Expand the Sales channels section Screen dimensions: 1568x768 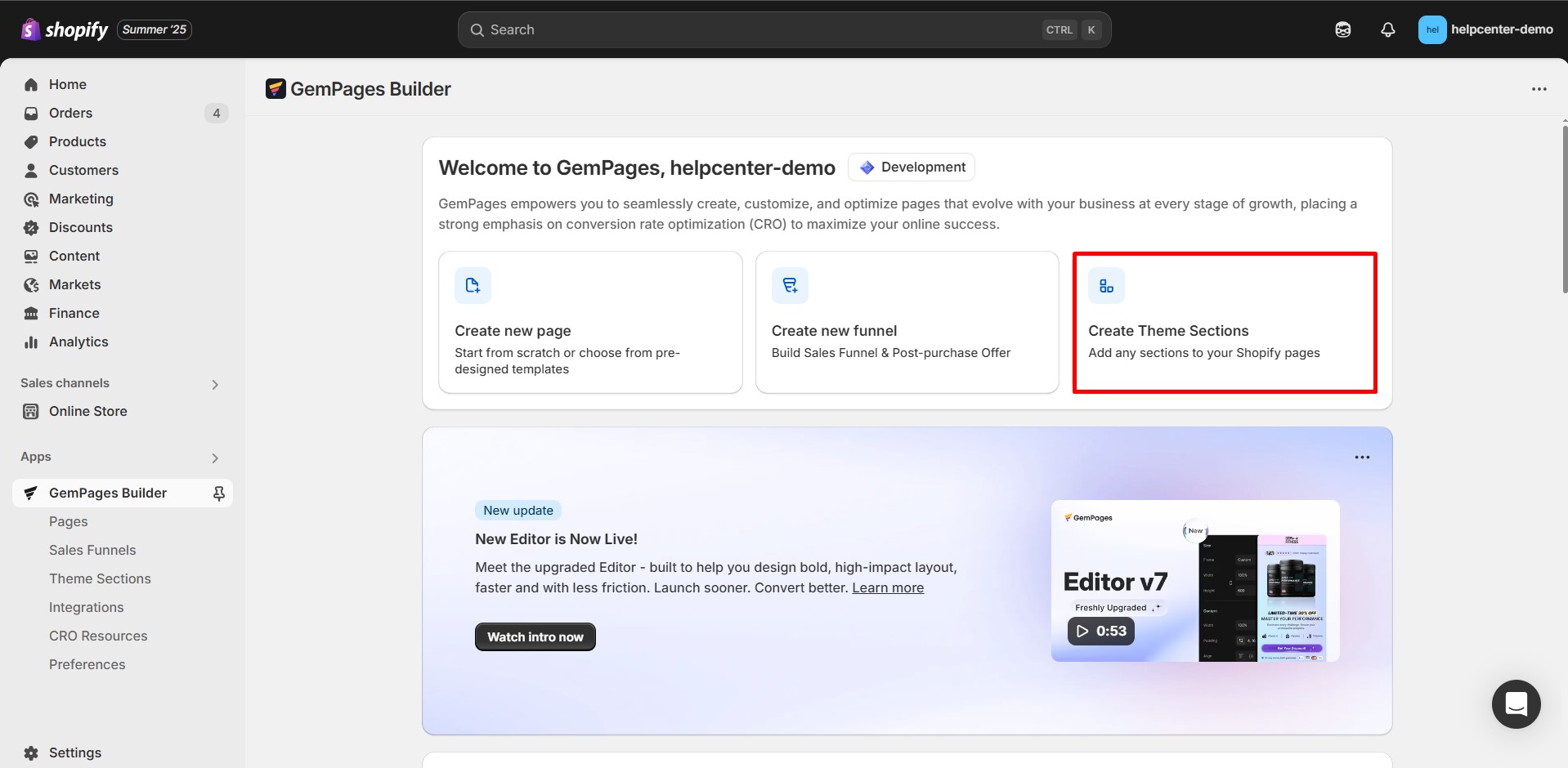tap(214, 384)
